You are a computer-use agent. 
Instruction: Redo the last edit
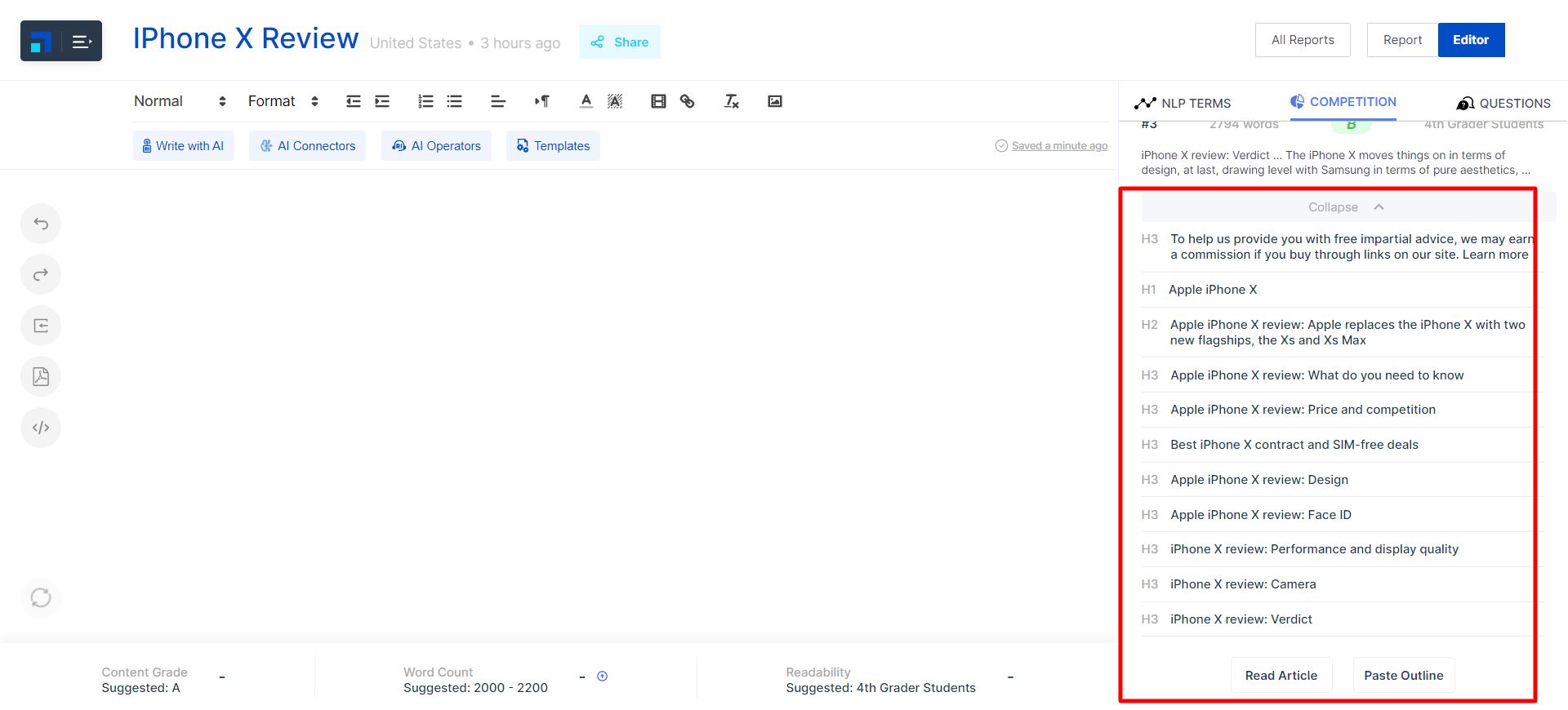click(41, 274)
